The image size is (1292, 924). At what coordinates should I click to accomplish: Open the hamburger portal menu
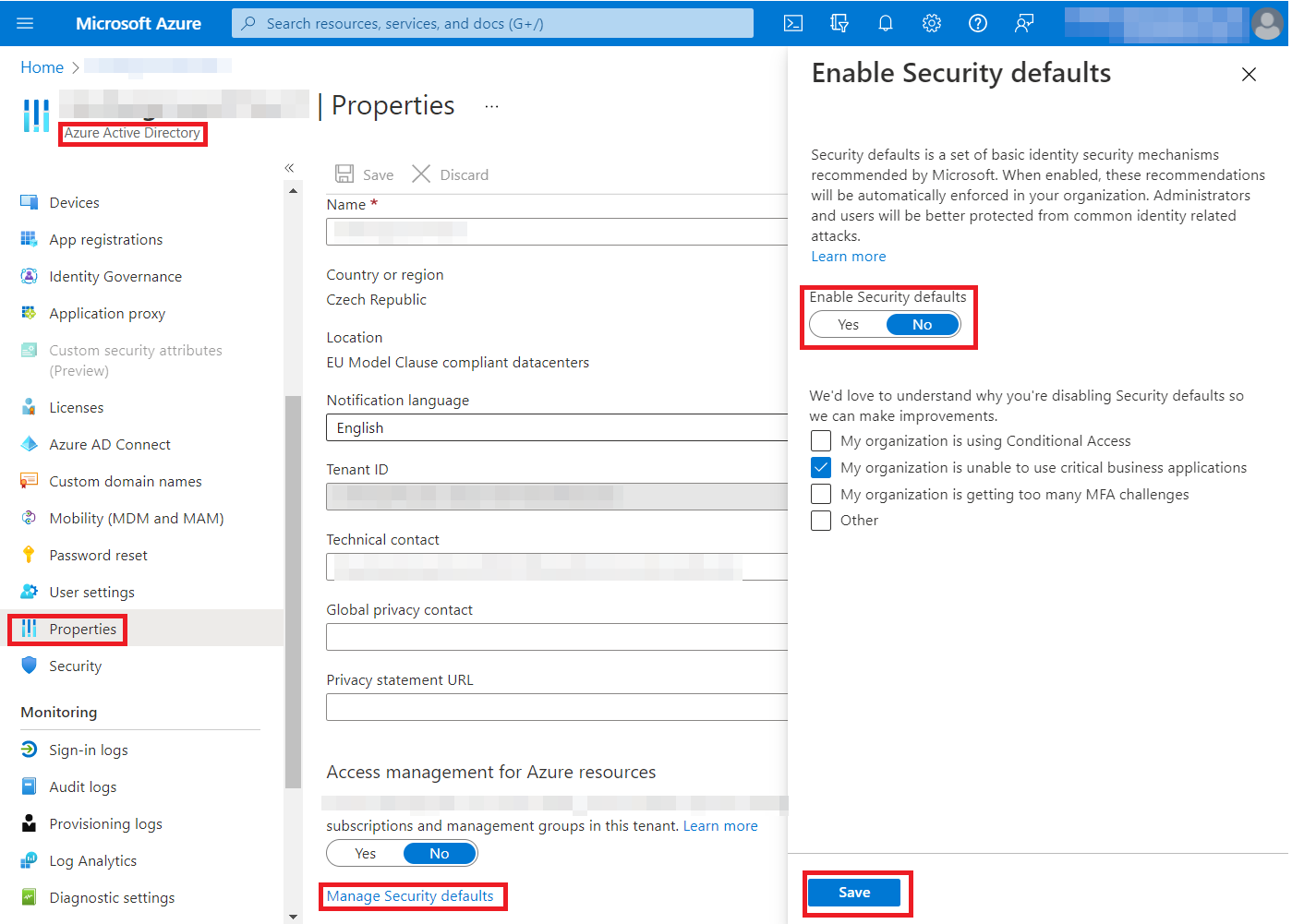coord(25,23)
